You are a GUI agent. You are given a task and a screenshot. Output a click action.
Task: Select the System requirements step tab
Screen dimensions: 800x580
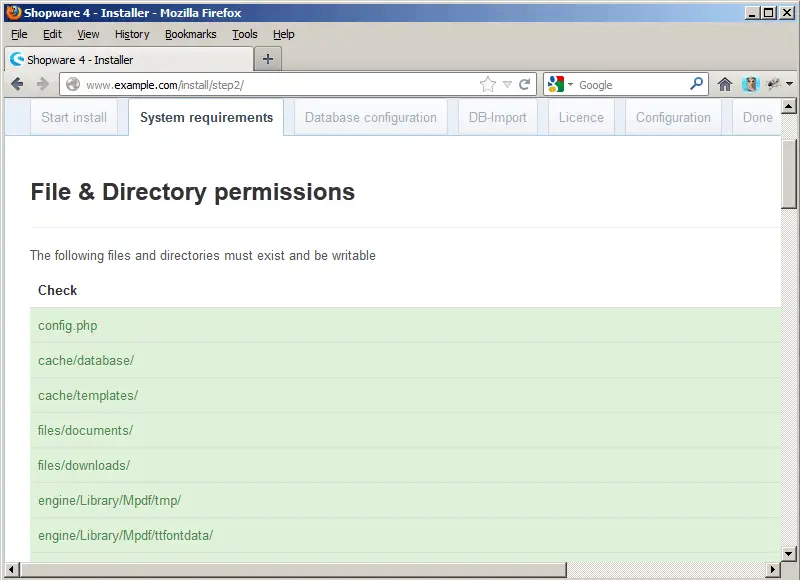206,117
